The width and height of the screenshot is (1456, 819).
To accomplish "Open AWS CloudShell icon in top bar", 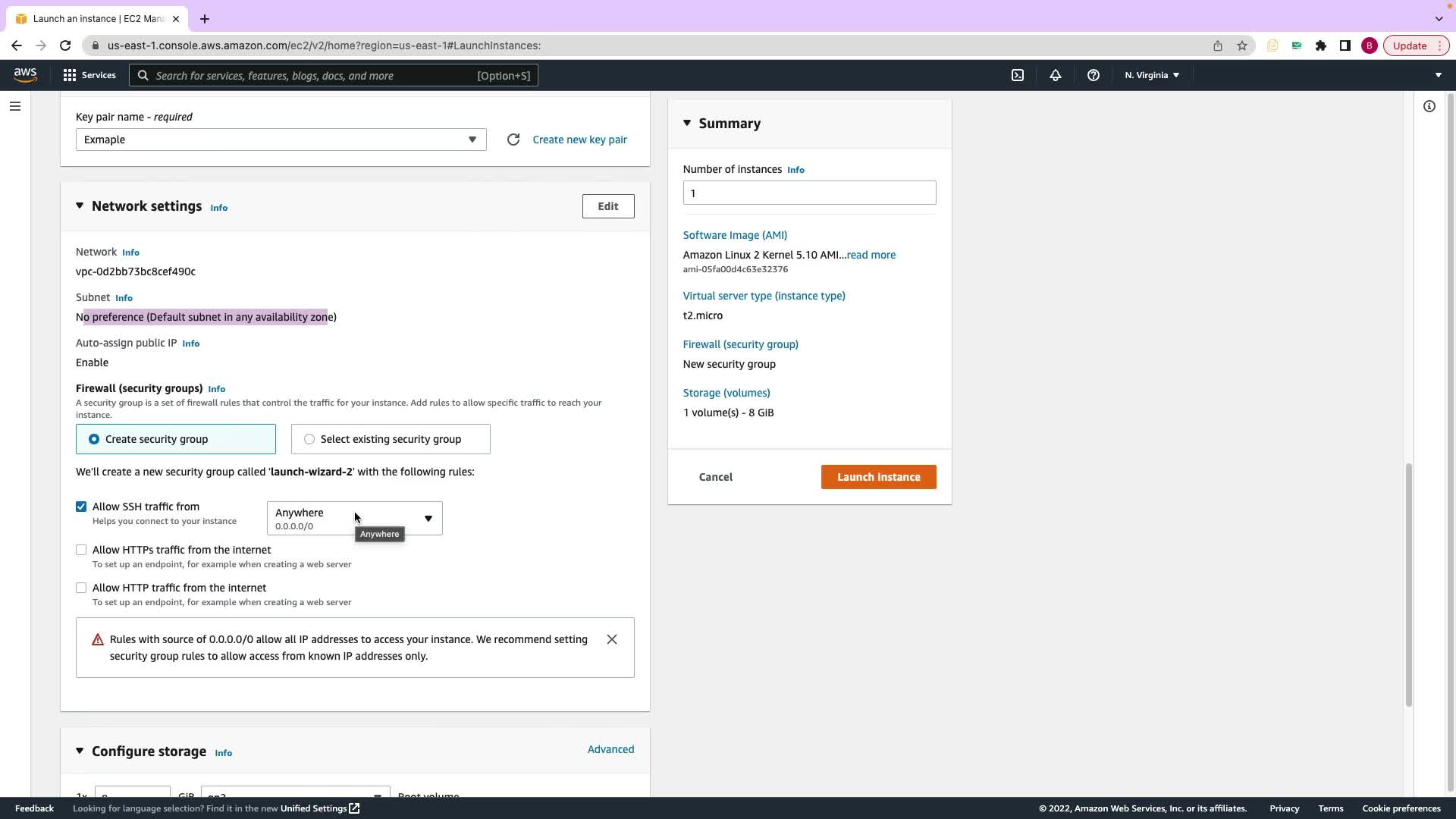I will [x=1018, y=75].
